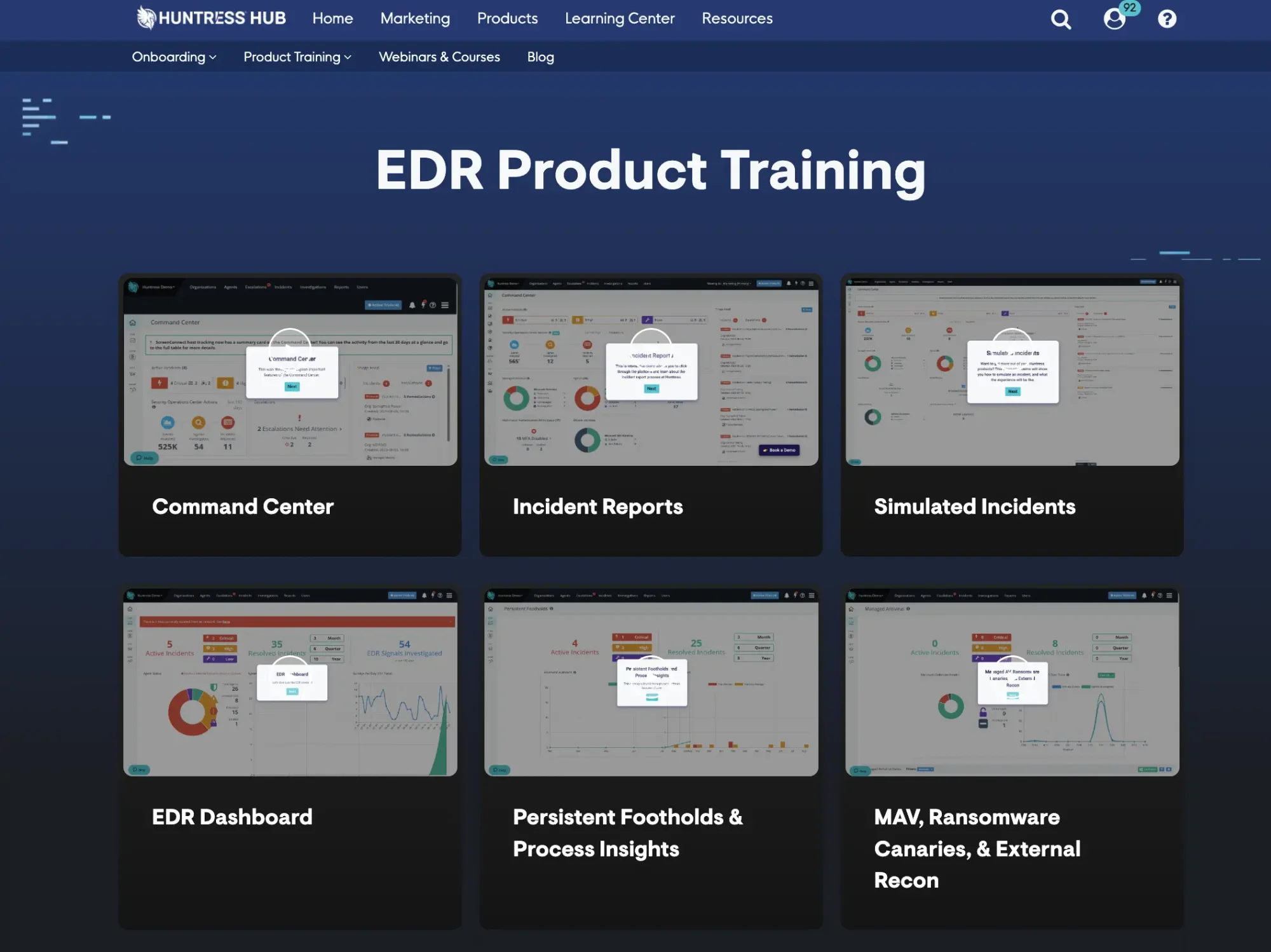The width and height of the screenshot is (1271, 952).
Task: Open the Persistent Footholds thumbnail preview
Action: pos(651,682)
